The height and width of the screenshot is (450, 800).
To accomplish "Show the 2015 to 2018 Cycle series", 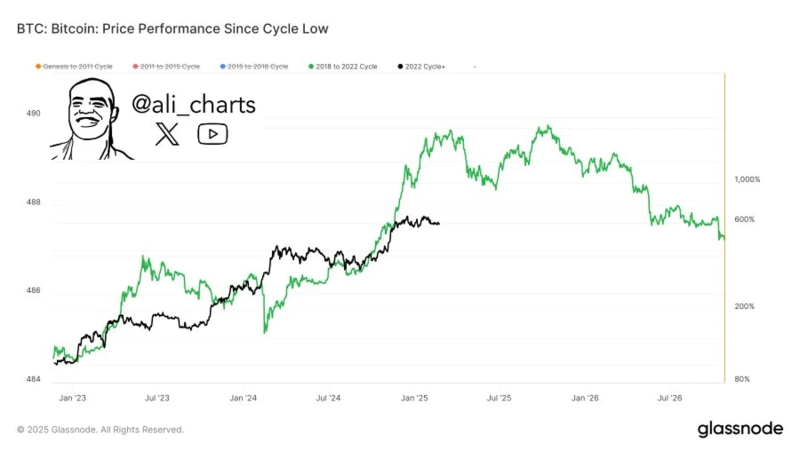I will pyautogui.click(x=257, y=67).
